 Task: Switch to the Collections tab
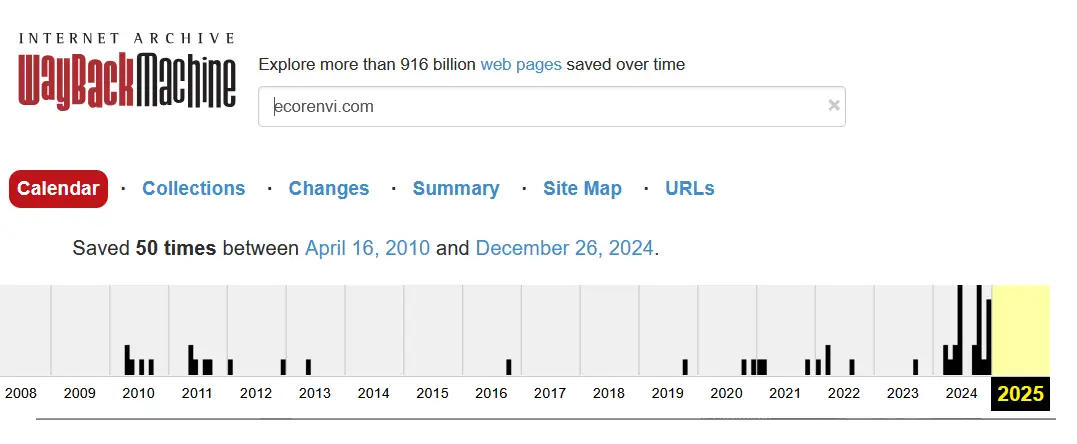193,189
